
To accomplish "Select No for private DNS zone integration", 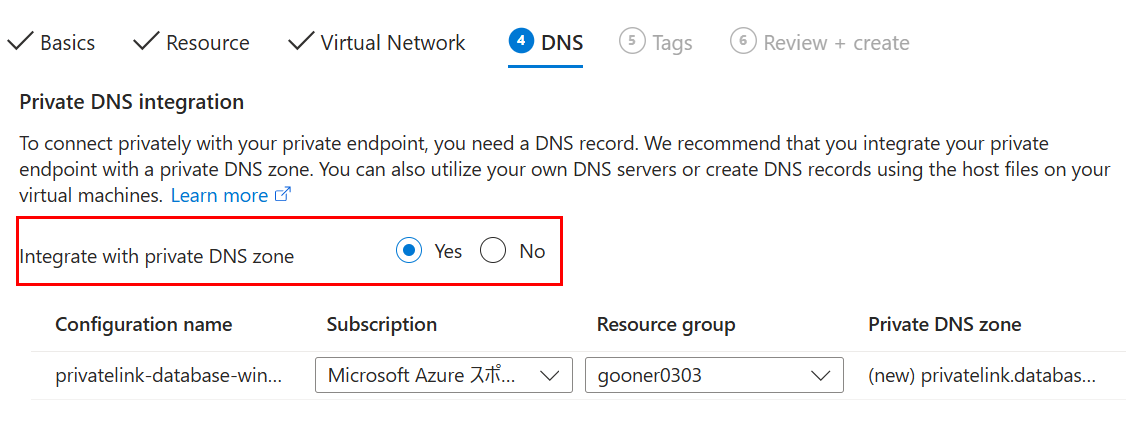I will click(493, 252).
